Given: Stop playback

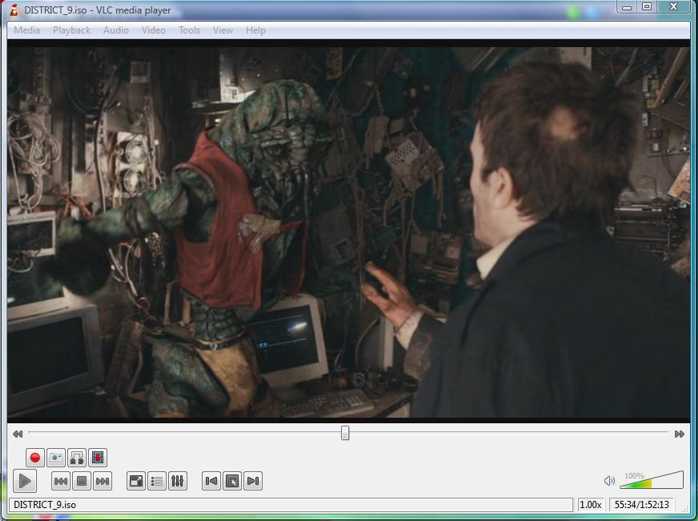Looking at the screenshot, I should (81, 481).
